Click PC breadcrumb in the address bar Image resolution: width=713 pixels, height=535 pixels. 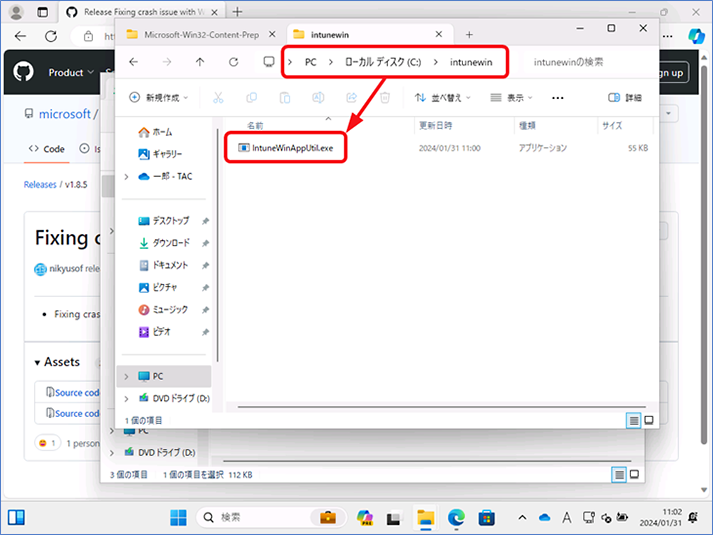[311, 62]
